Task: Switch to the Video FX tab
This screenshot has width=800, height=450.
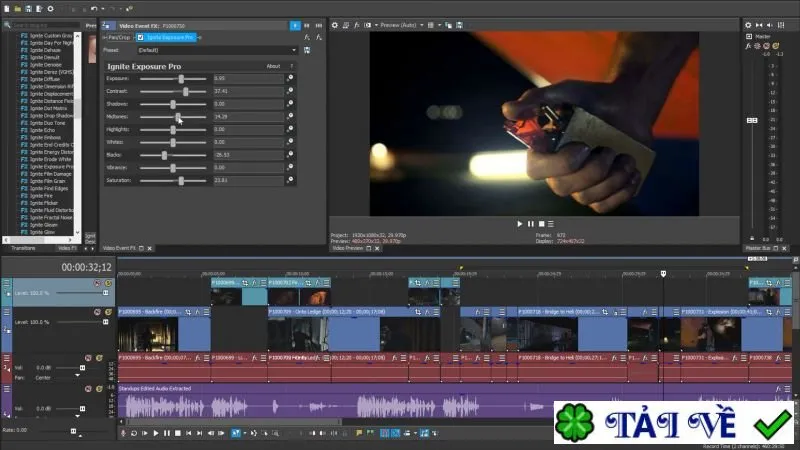Action: point(67,248)
